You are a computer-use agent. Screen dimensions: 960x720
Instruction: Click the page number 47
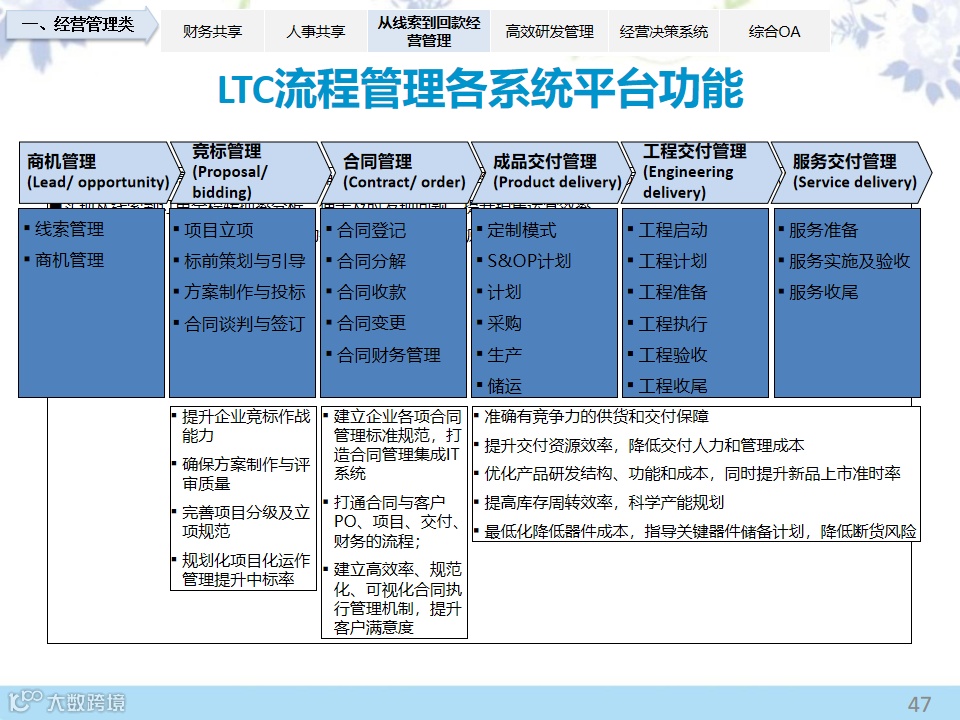pos(919,704)
